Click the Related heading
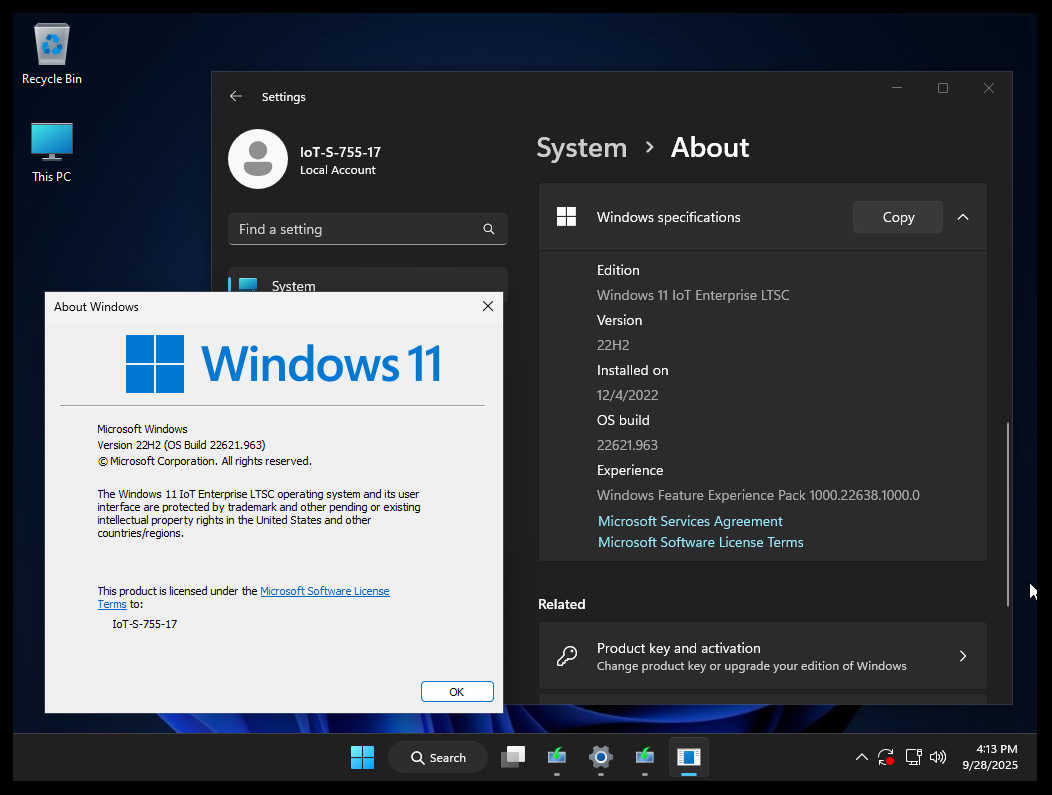The height and width of the screenshot is (795, 1052). coord(562,604)
